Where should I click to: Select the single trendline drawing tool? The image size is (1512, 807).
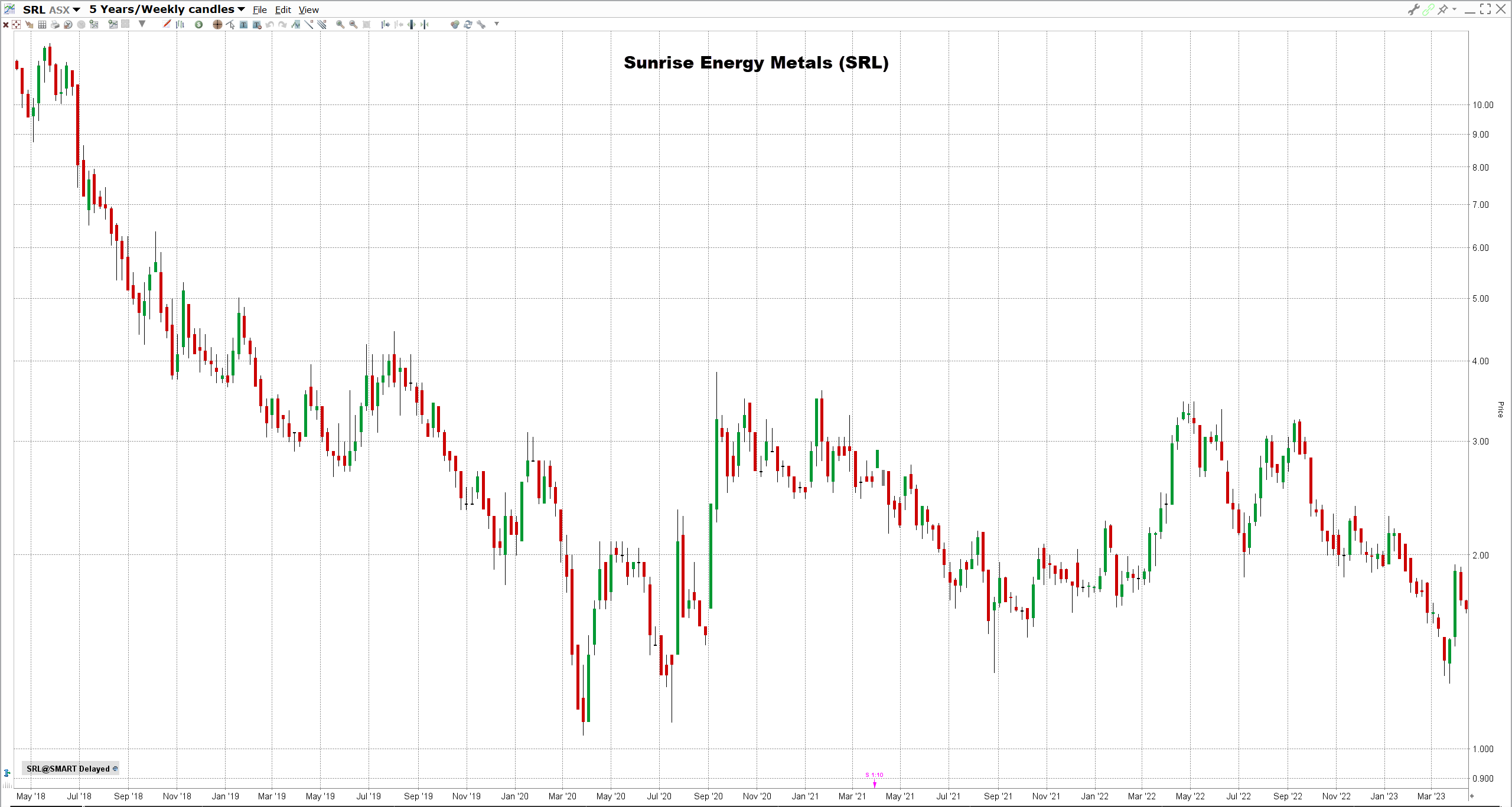click(x=308, y=24)
